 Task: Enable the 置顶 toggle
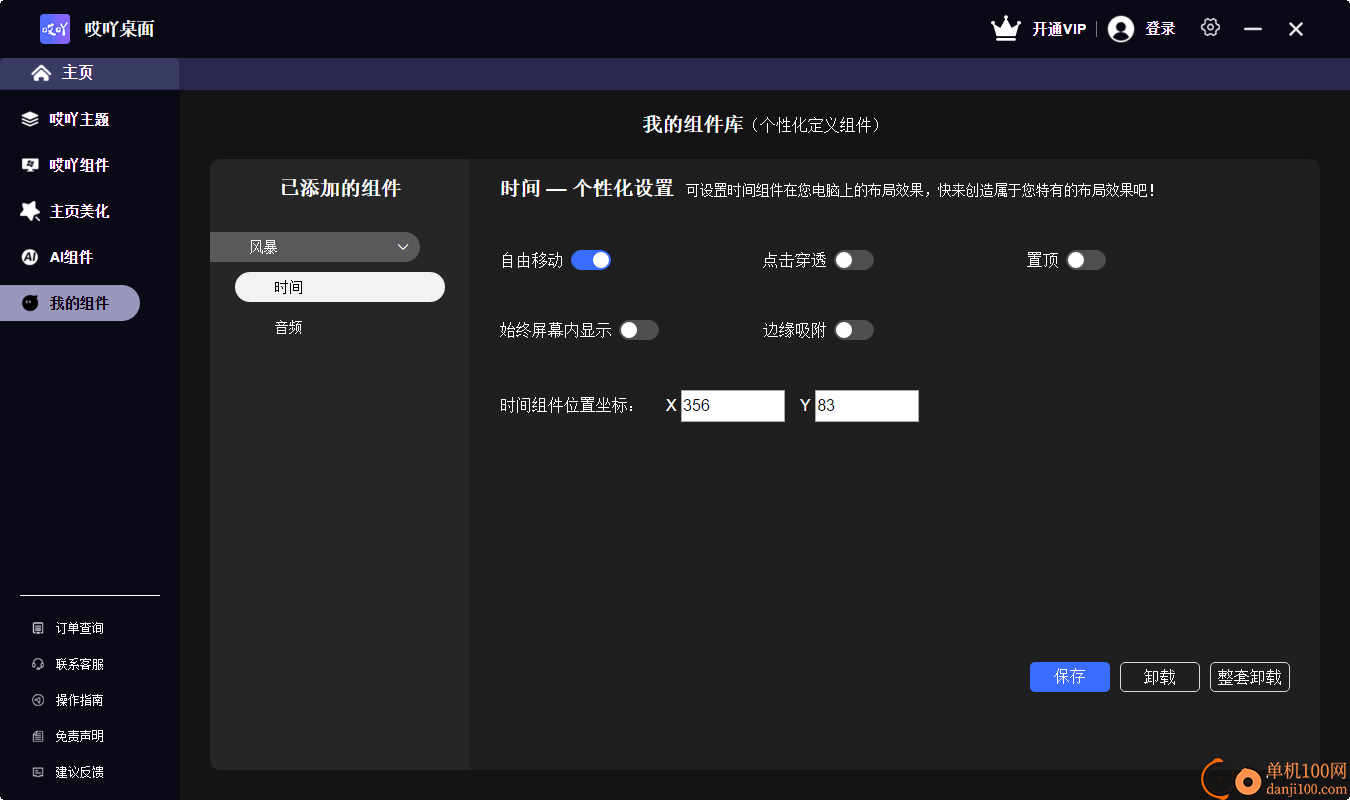coord(1086,260)
